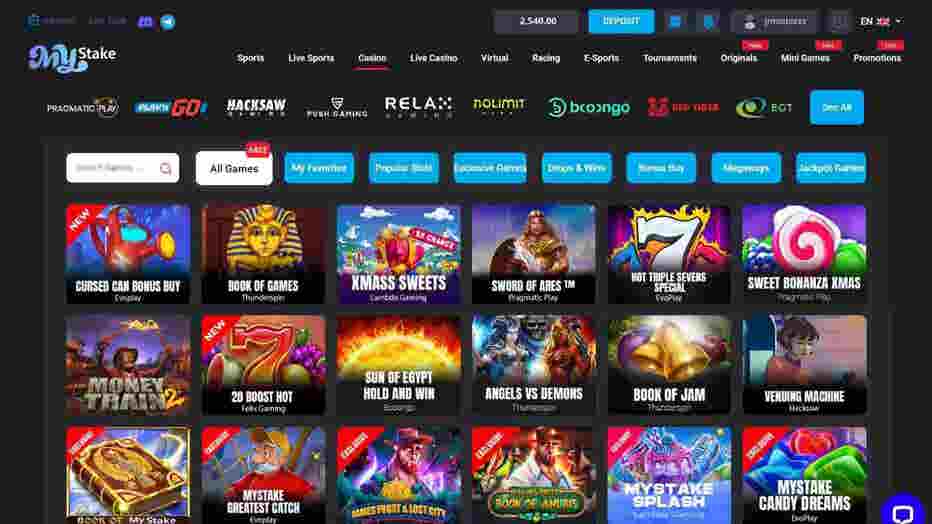Click the MyStake logo
Screen dimensions: 932x524
(x=72, y=58)
